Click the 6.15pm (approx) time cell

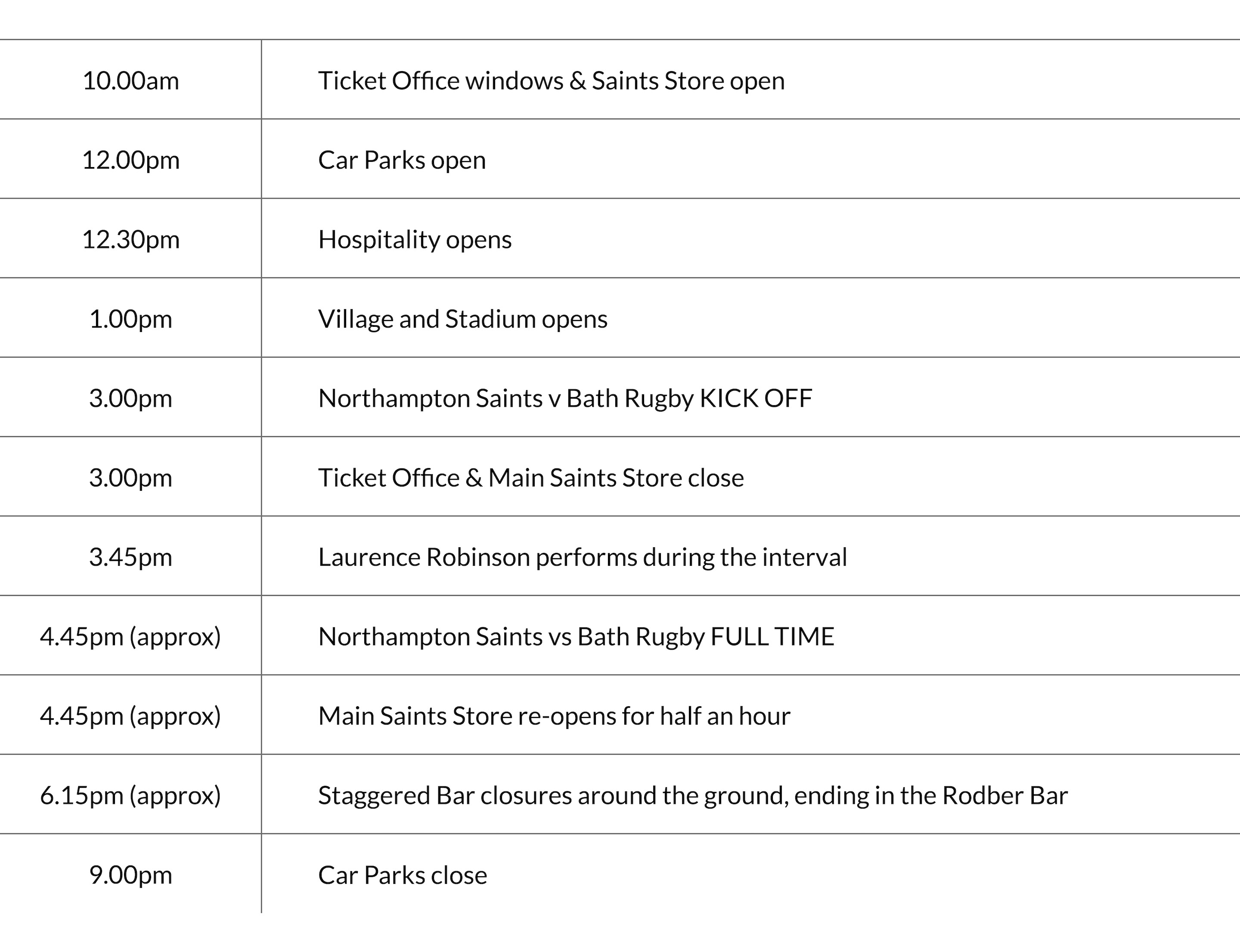(130, 795)
